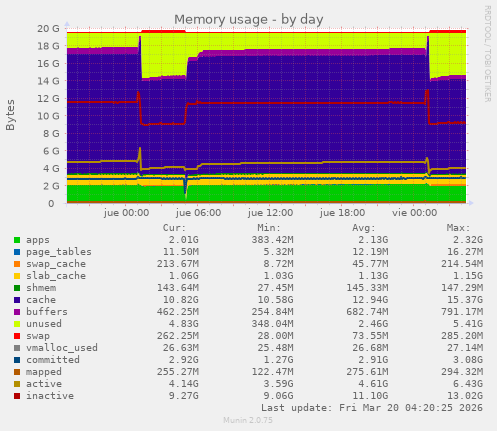Click the 'Avg:' column header
The width and height of the screenshot is (497, 431).
(x=364, y=228)
